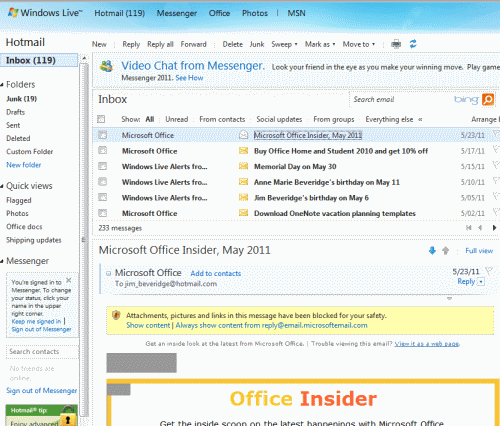
Task: Filter messages by From contacts
Action: [222, 119]
